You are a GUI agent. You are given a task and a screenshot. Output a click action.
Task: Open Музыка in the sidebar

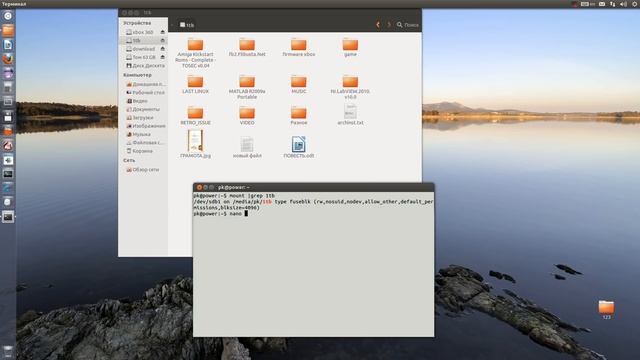(138, 134)
